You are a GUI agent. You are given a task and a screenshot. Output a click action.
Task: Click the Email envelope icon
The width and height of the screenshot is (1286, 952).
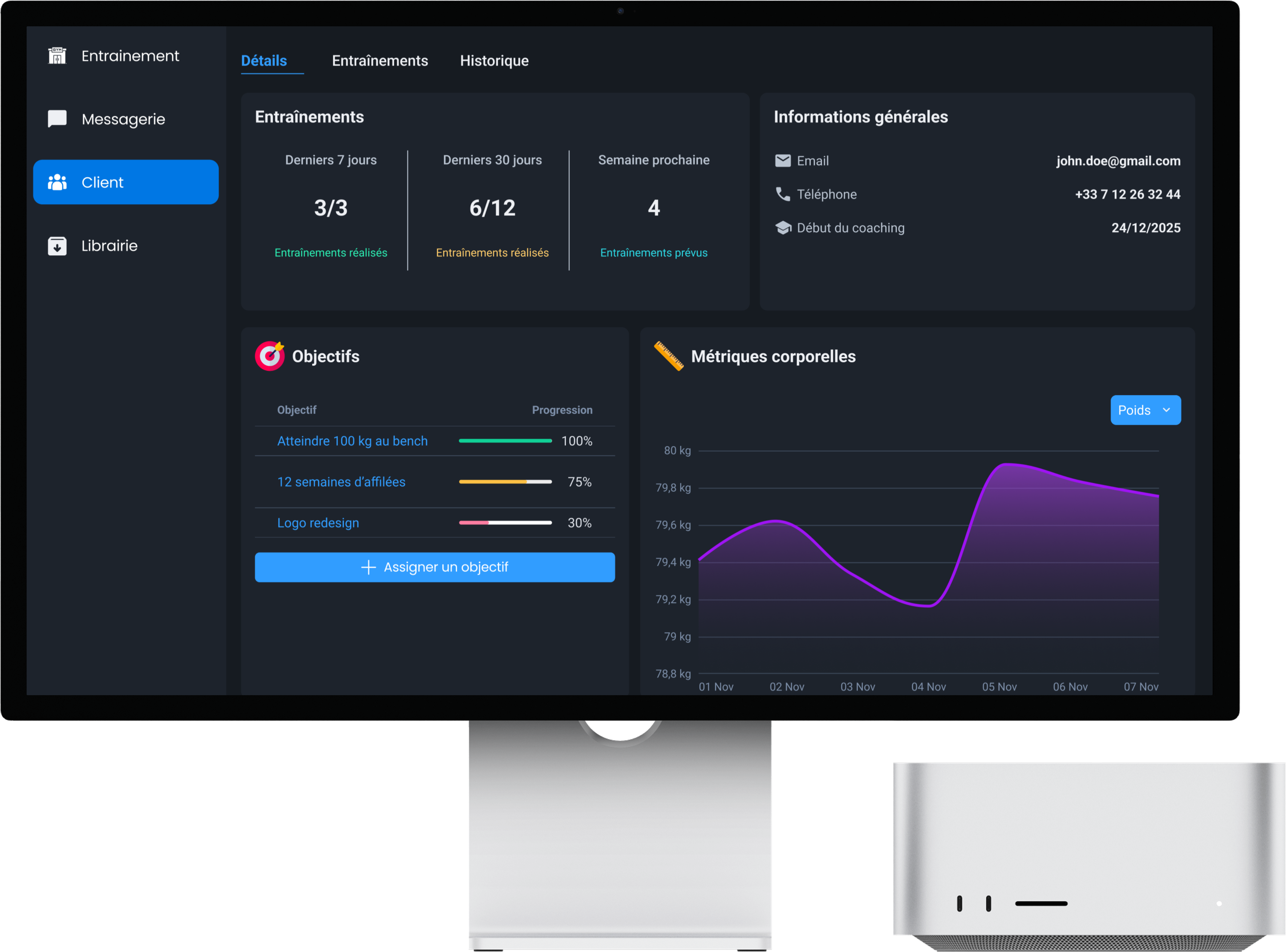(x=783, y=161)
